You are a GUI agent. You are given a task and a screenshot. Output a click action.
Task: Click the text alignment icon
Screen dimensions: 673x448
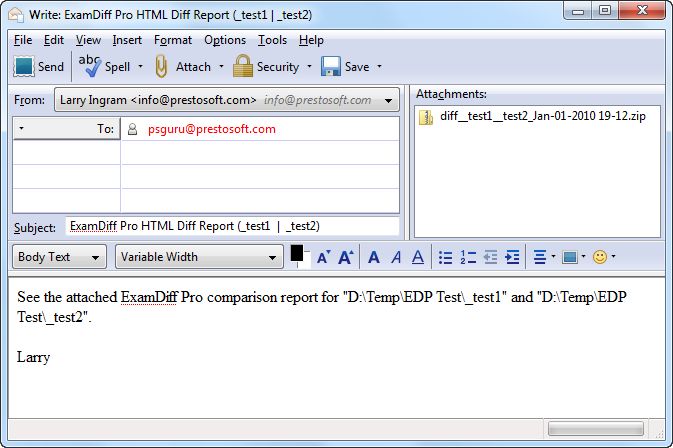[x=540, y=257]
